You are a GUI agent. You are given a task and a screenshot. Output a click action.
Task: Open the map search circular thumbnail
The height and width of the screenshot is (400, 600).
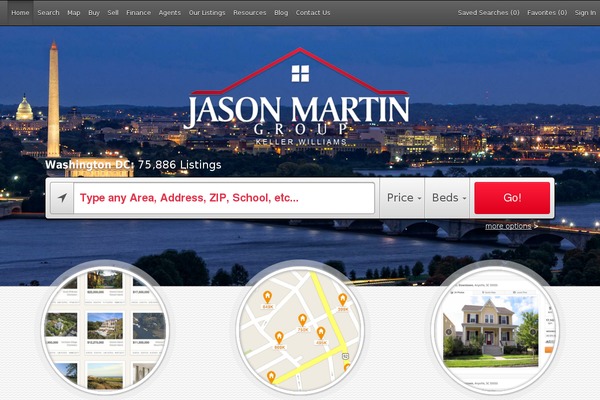[300, 331]
